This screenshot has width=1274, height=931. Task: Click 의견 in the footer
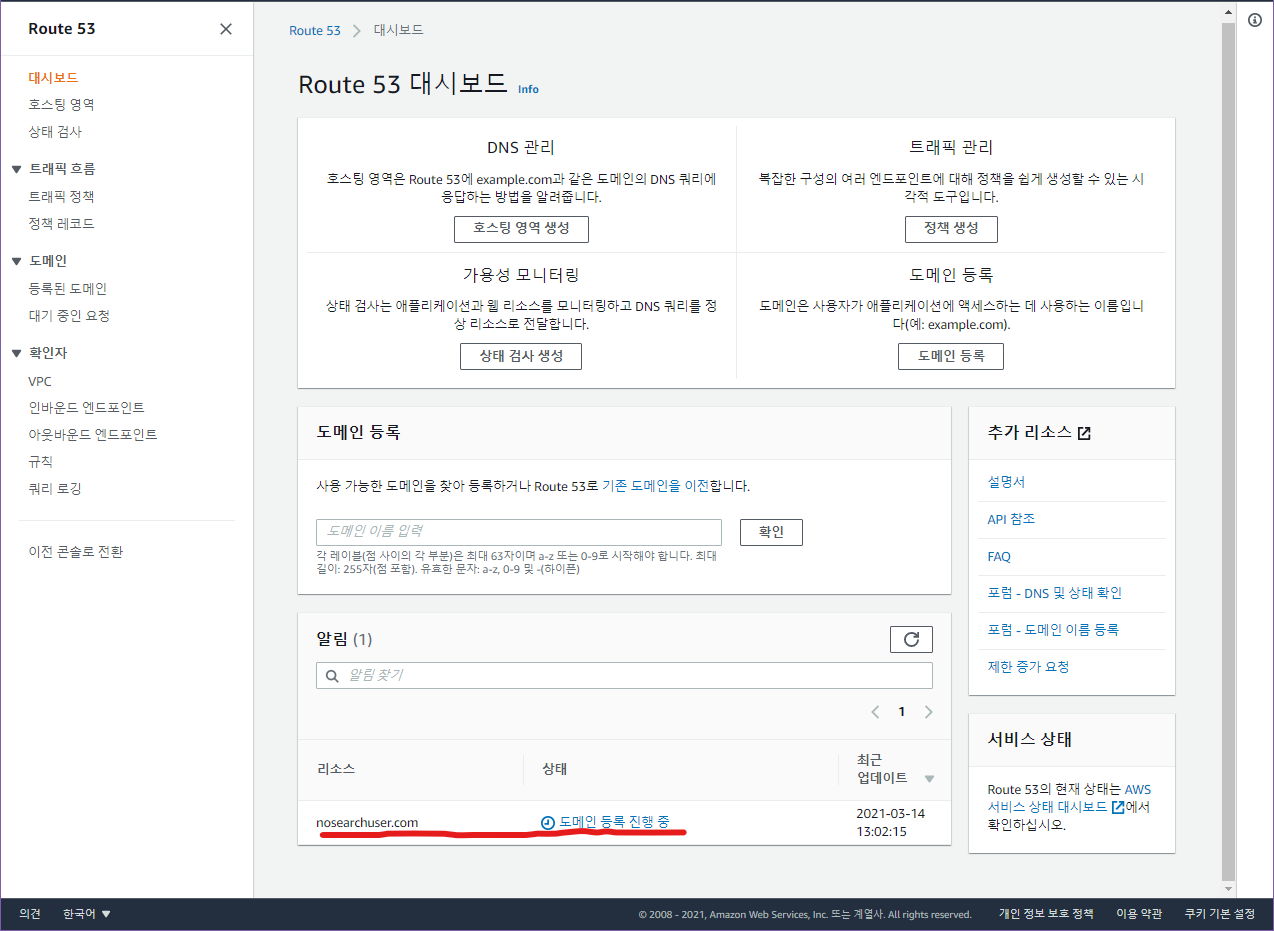(30, 914)
